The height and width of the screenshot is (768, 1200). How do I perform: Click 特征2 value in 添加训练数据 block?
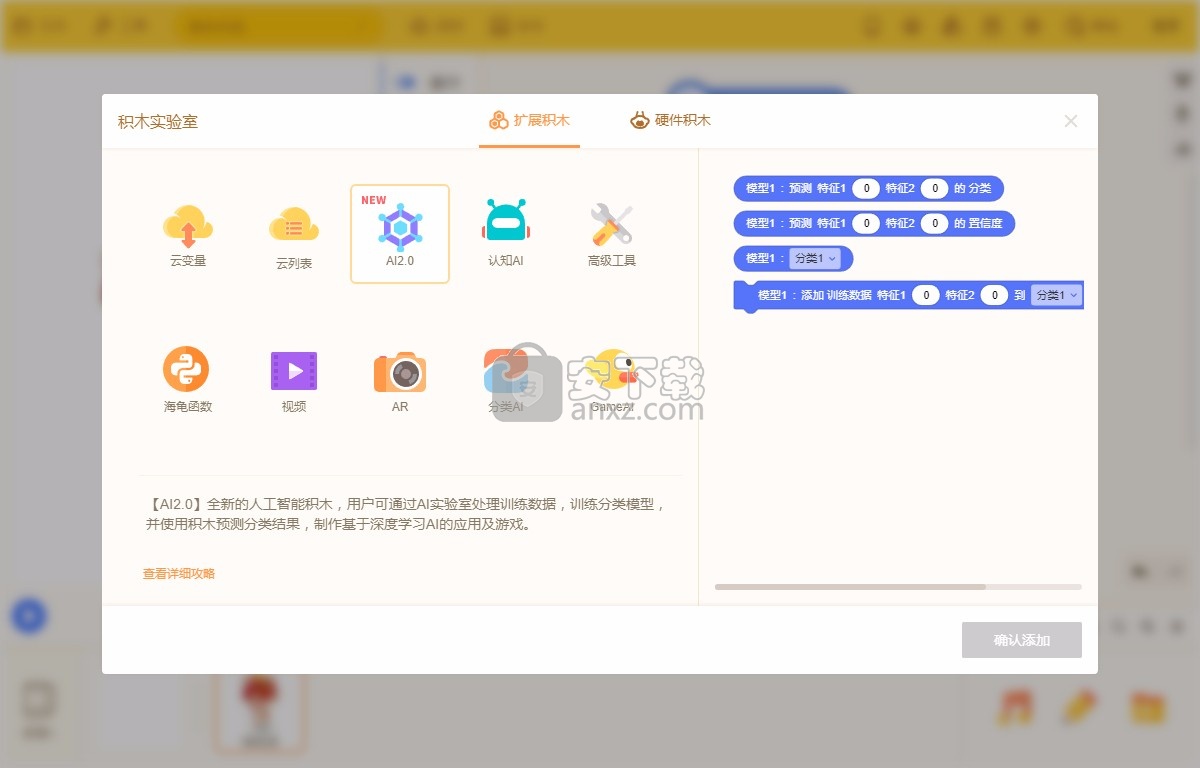point(994,295)
